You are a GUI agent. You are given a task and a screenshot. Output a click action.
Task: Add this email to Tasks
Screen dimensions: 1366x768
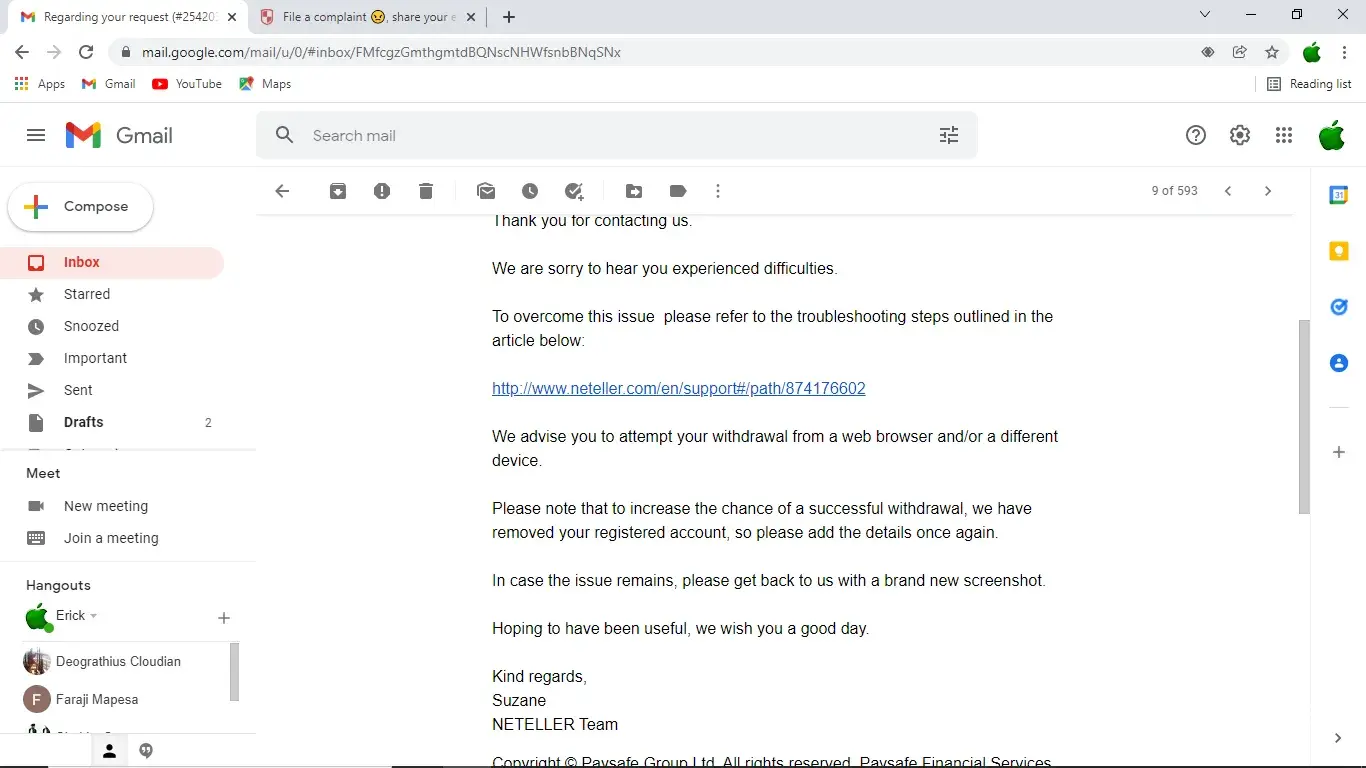[574, 191]
